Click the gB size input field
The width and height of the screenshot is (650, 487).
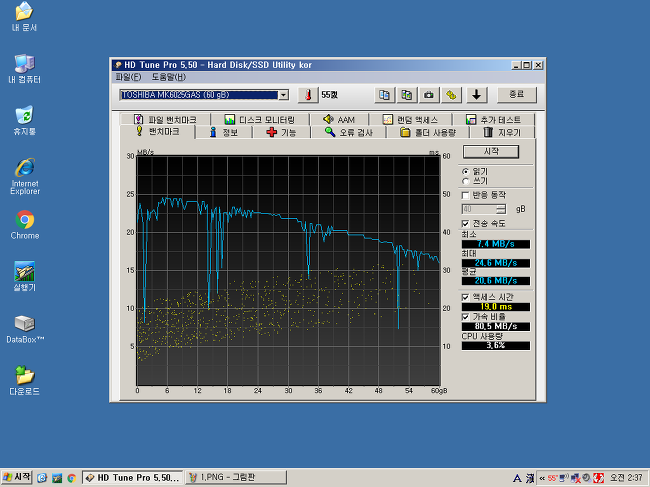coord(479,209)
